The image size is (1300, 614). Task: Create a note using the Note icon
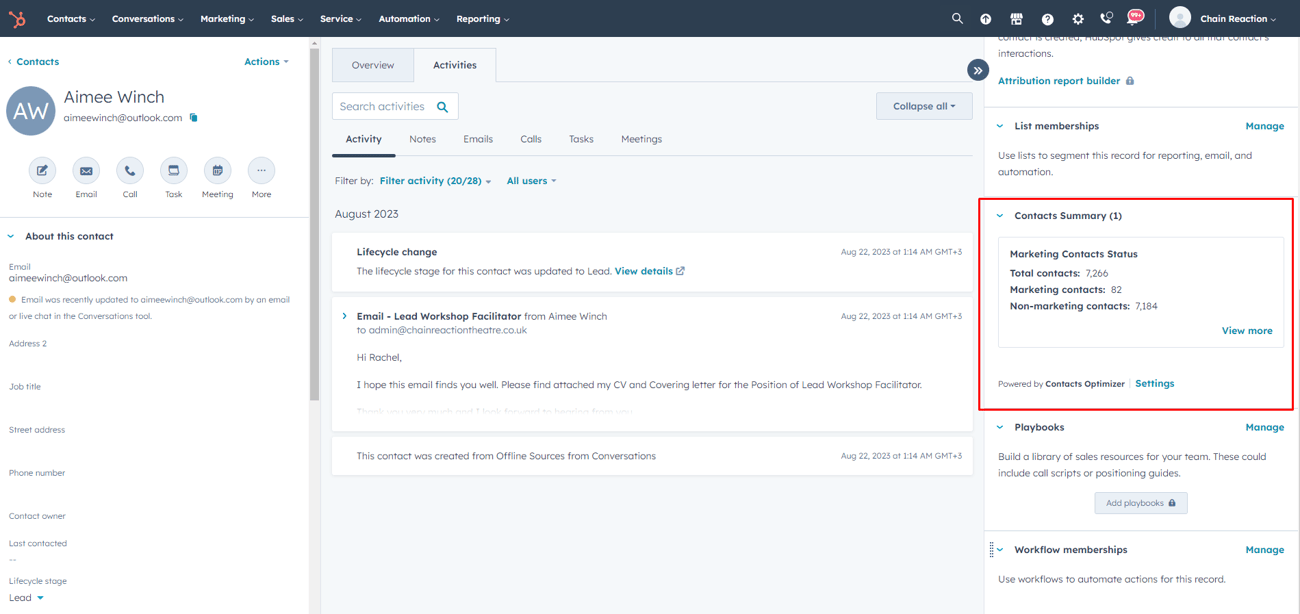(x=41, y=172)
